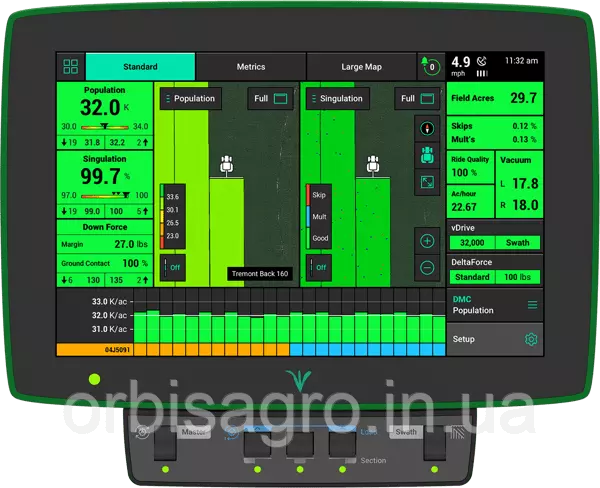The image size is (600, 488).
Task: Open the Singulation map layer dropdown
Action: 335,99
